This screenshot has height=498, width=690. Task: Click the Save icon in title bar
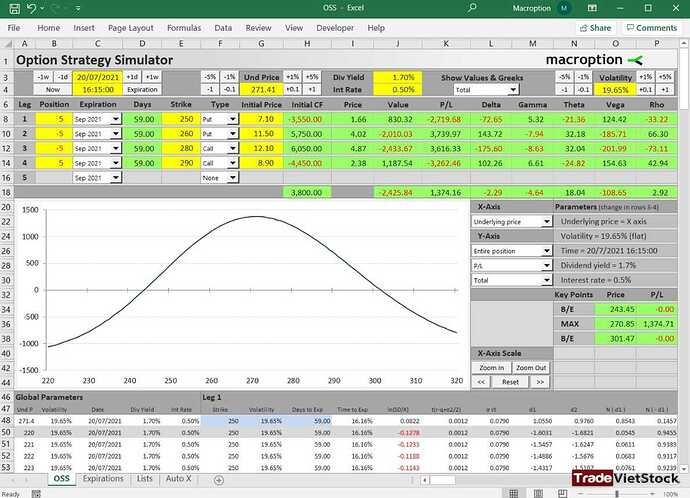click(15, 8)
